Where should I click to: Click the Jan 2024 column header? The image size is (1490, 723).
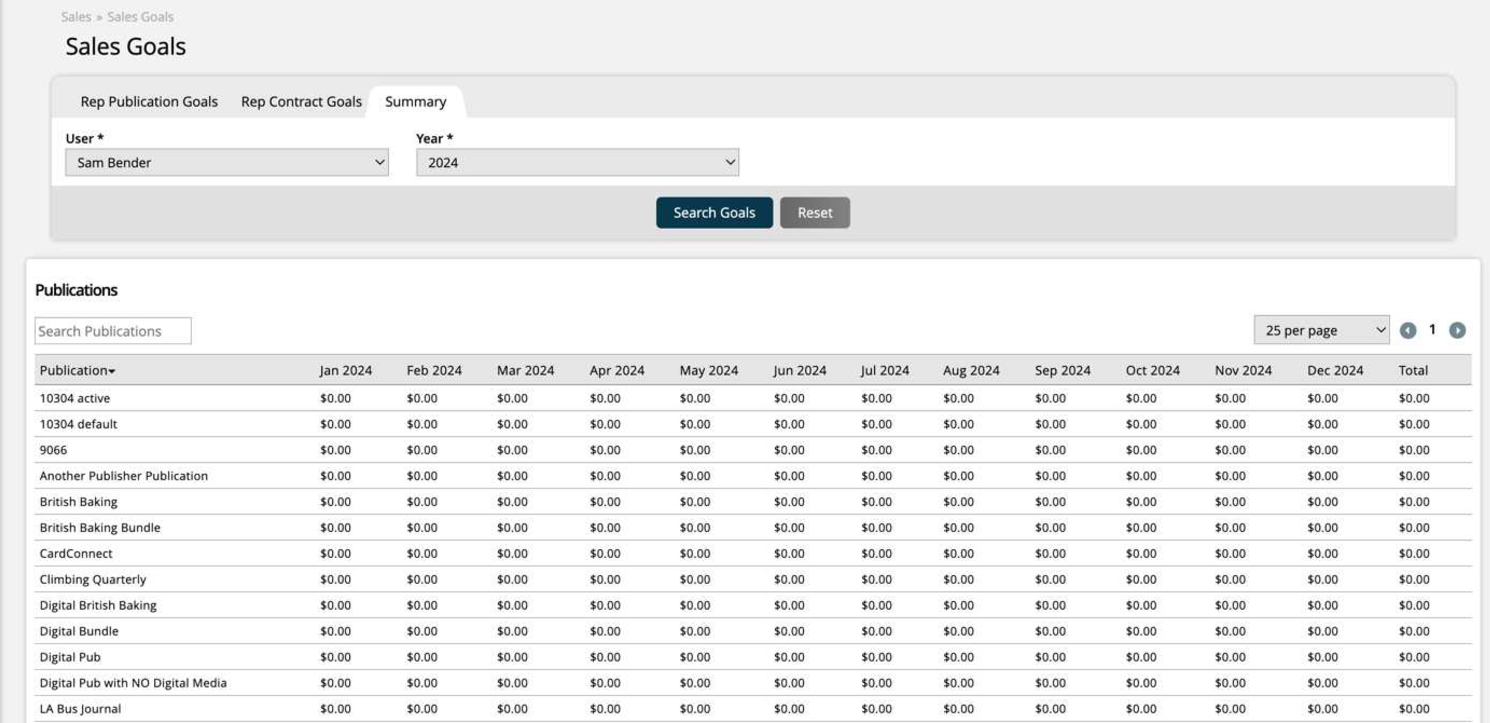[x=345, y=370]
